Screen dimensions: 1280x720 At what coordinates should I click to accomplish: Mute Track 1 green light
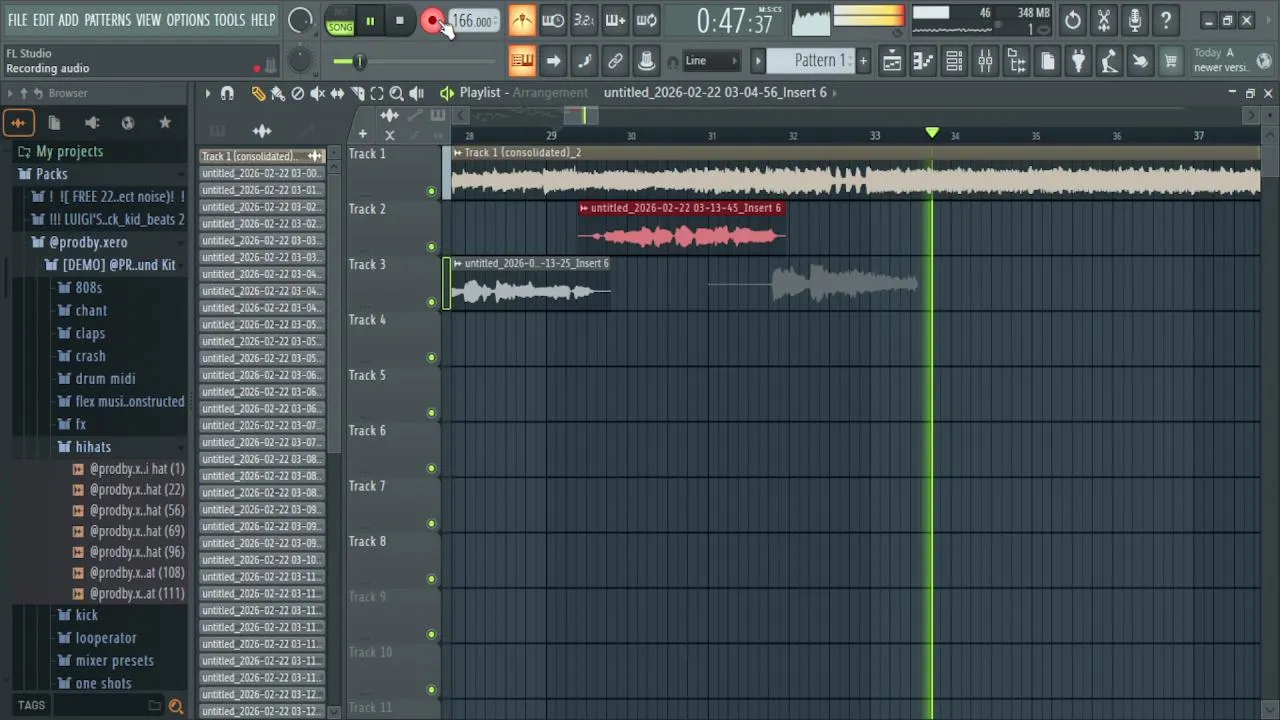[432, 191]
